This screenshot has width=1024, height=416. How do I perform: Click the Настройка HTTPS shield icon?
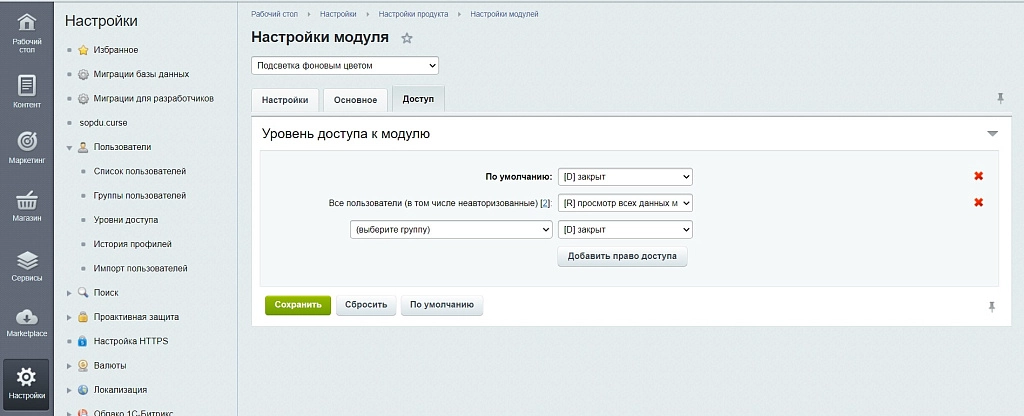(x=83, y=341)
